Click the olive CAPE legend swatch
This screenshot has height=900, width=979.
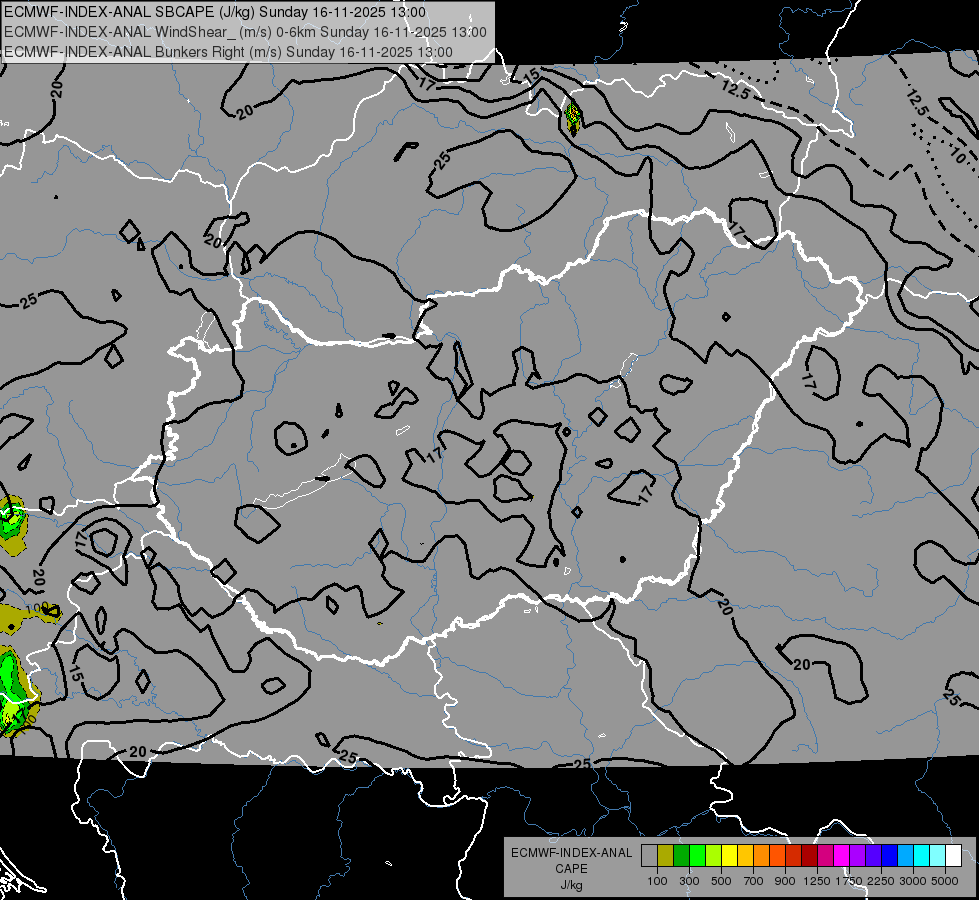tap(666, 856)
